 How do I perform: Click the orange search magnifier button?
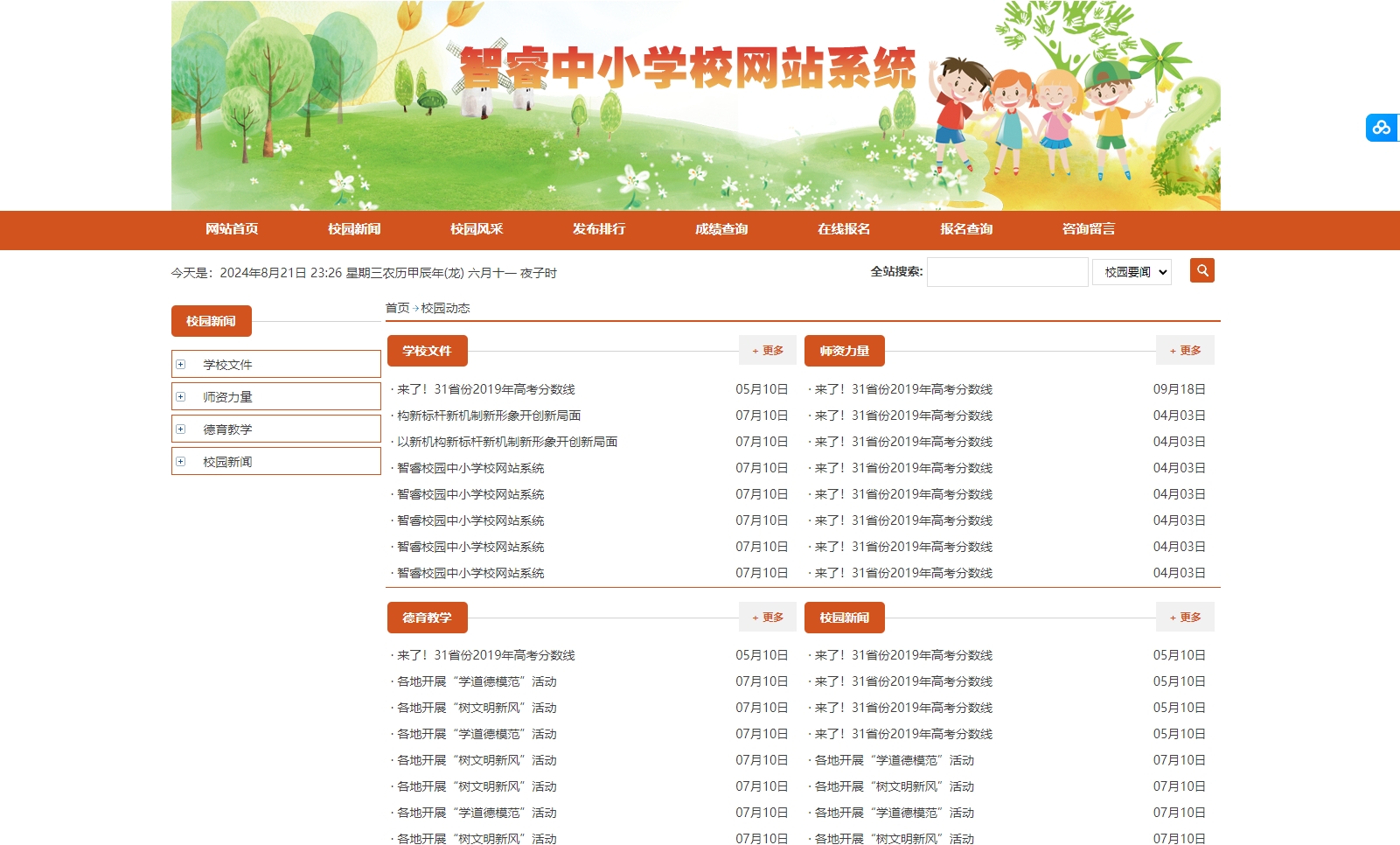tap(1201, 270)
